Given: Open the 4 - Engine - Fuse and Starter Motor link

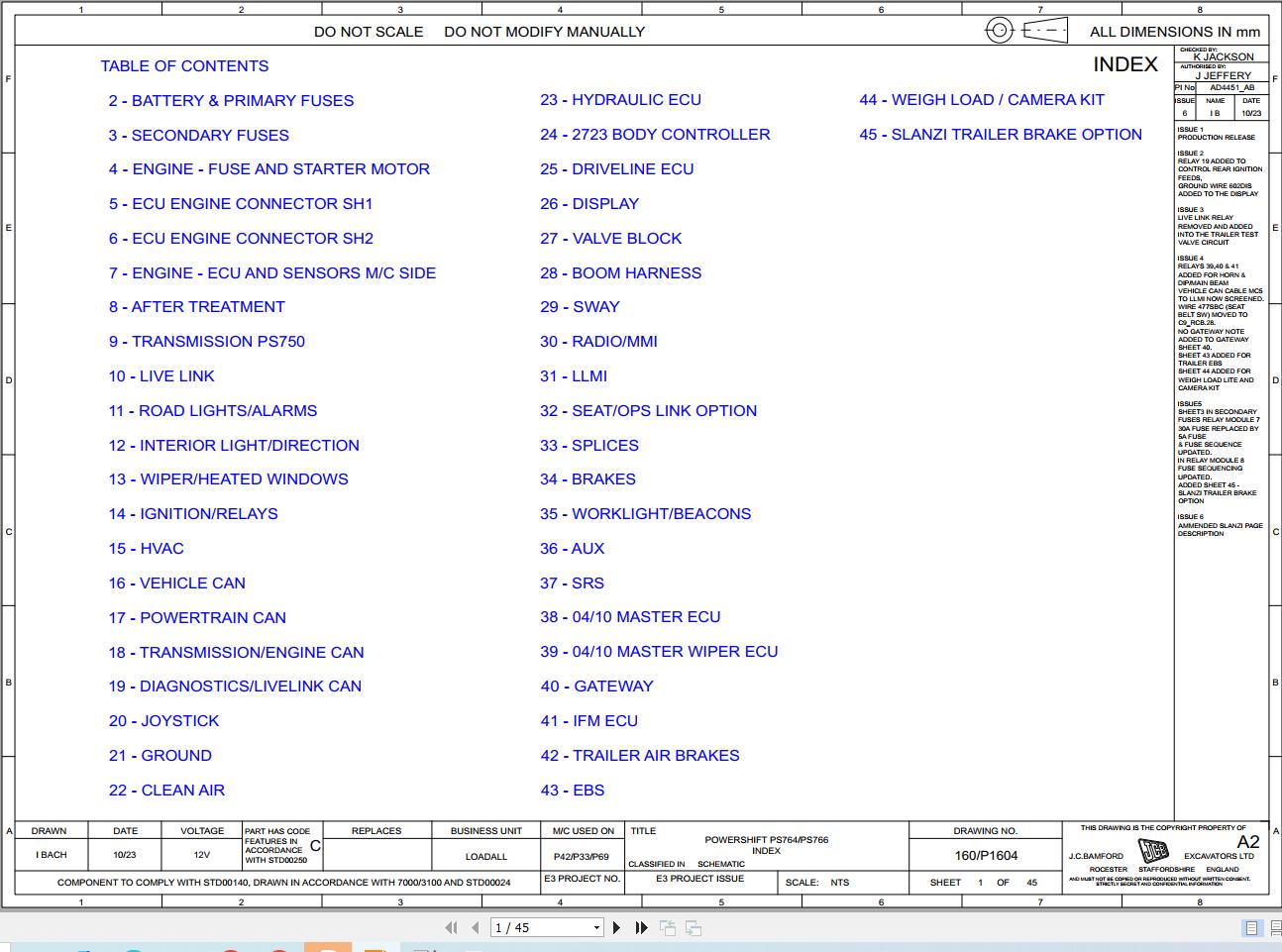Looking at the screenshot, I should click(x=269, y=169).
